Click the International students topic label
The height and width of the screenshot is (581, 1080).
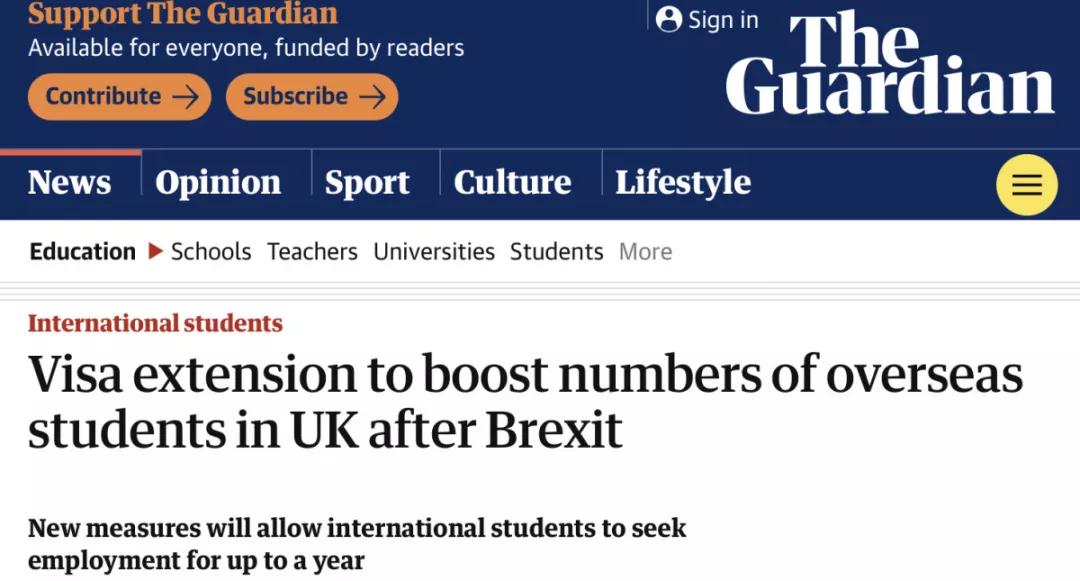coord(155,323)
